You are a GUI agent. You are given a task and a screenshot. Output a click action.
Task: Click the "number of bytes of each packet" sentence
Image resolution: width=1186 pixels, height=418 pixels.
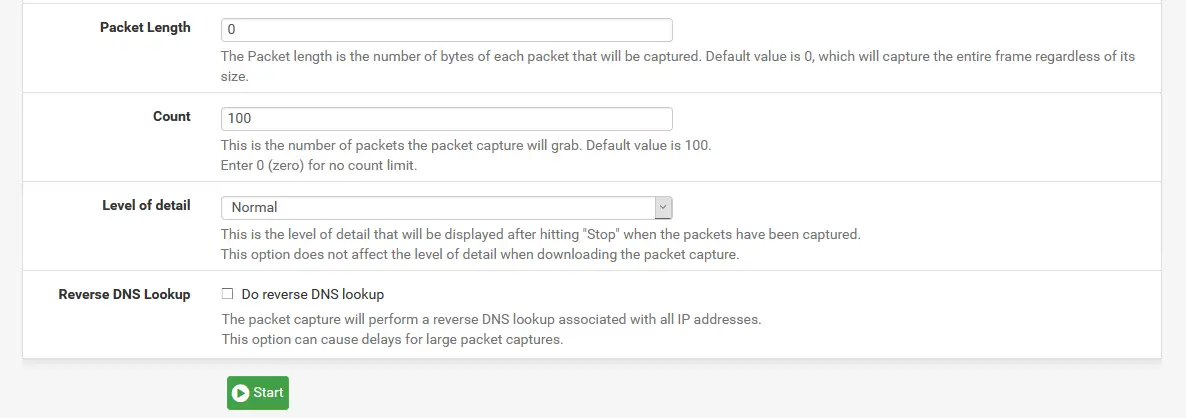tap(460, 57)
